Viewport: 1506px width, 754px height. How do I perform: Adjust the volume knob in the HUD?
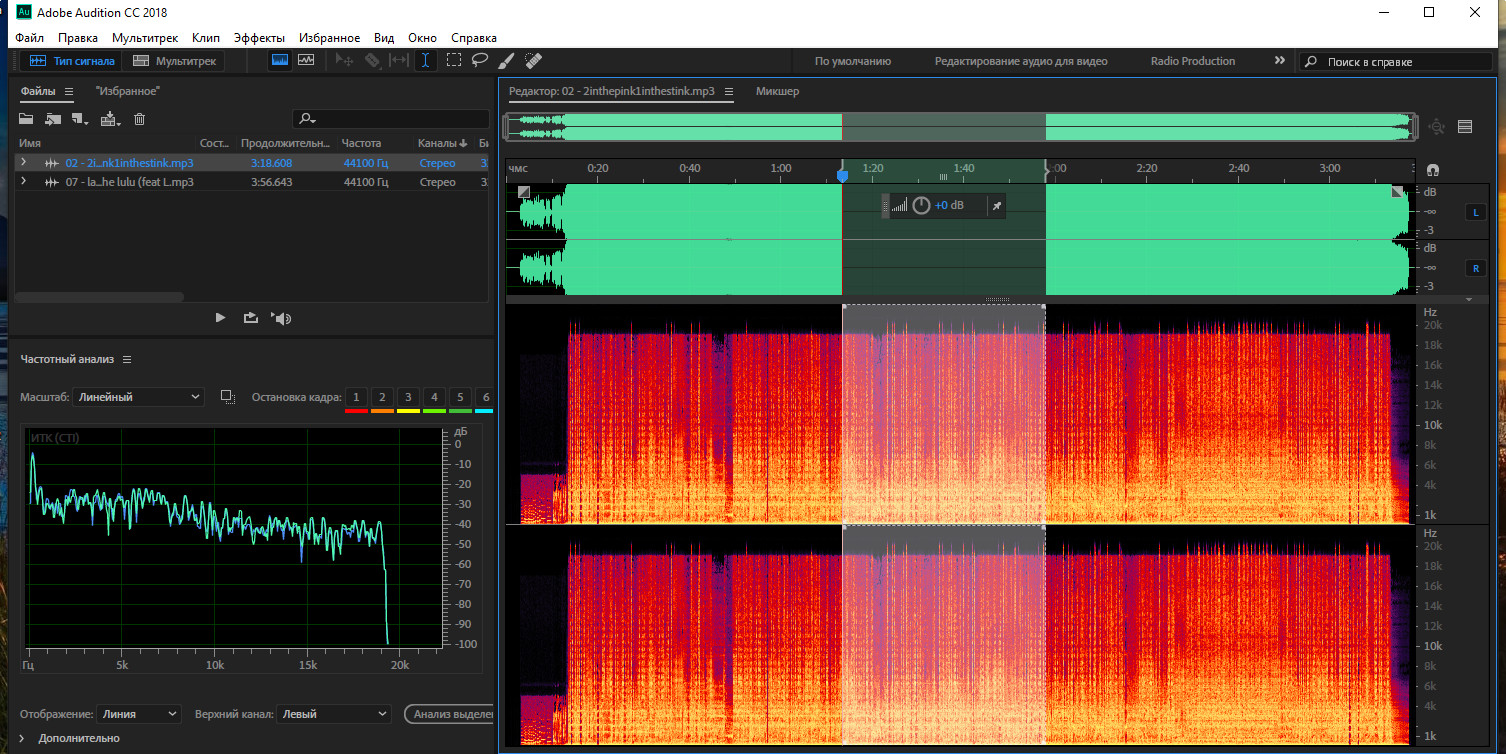coord(920,206)
